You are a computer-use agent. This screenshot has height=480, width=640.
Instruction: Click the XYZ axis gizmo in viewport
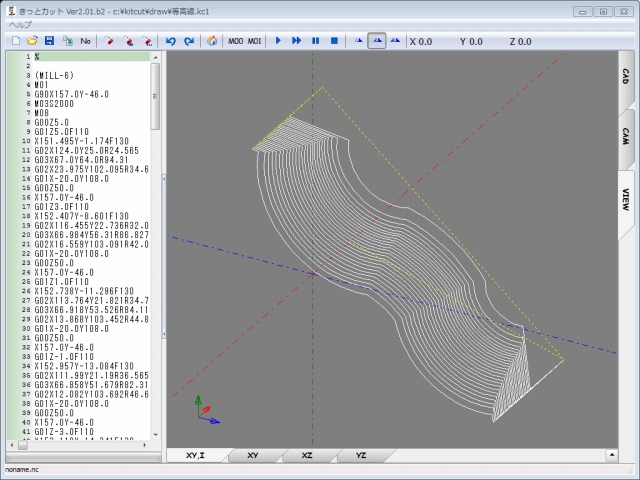pyautogui.click(x=207, y=411)
